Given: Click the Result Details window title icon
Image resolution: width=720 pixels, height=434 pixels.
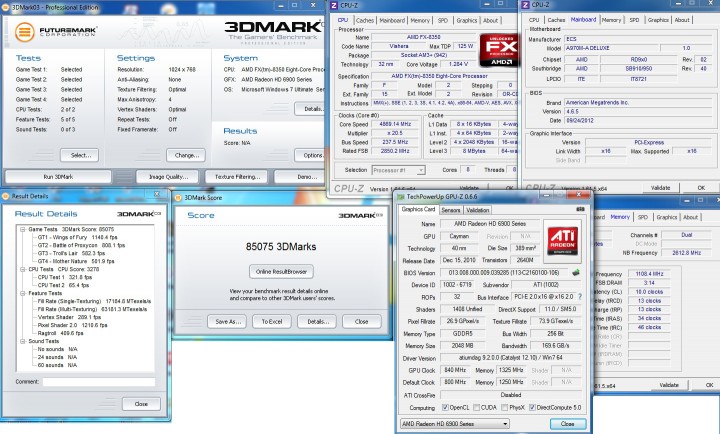Looking at the screenshot, I should 6,196.
